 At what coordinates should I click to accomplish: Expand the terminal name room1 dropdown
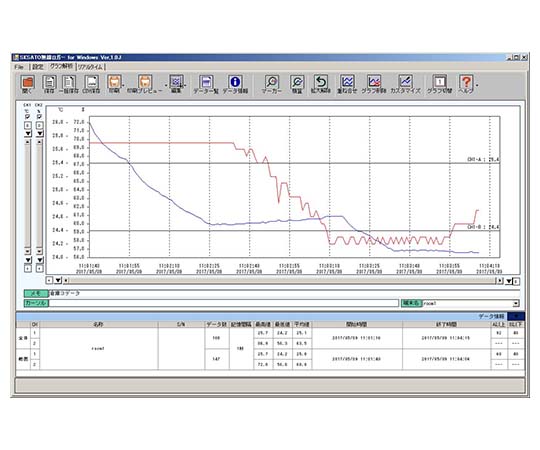click(516, 303)
